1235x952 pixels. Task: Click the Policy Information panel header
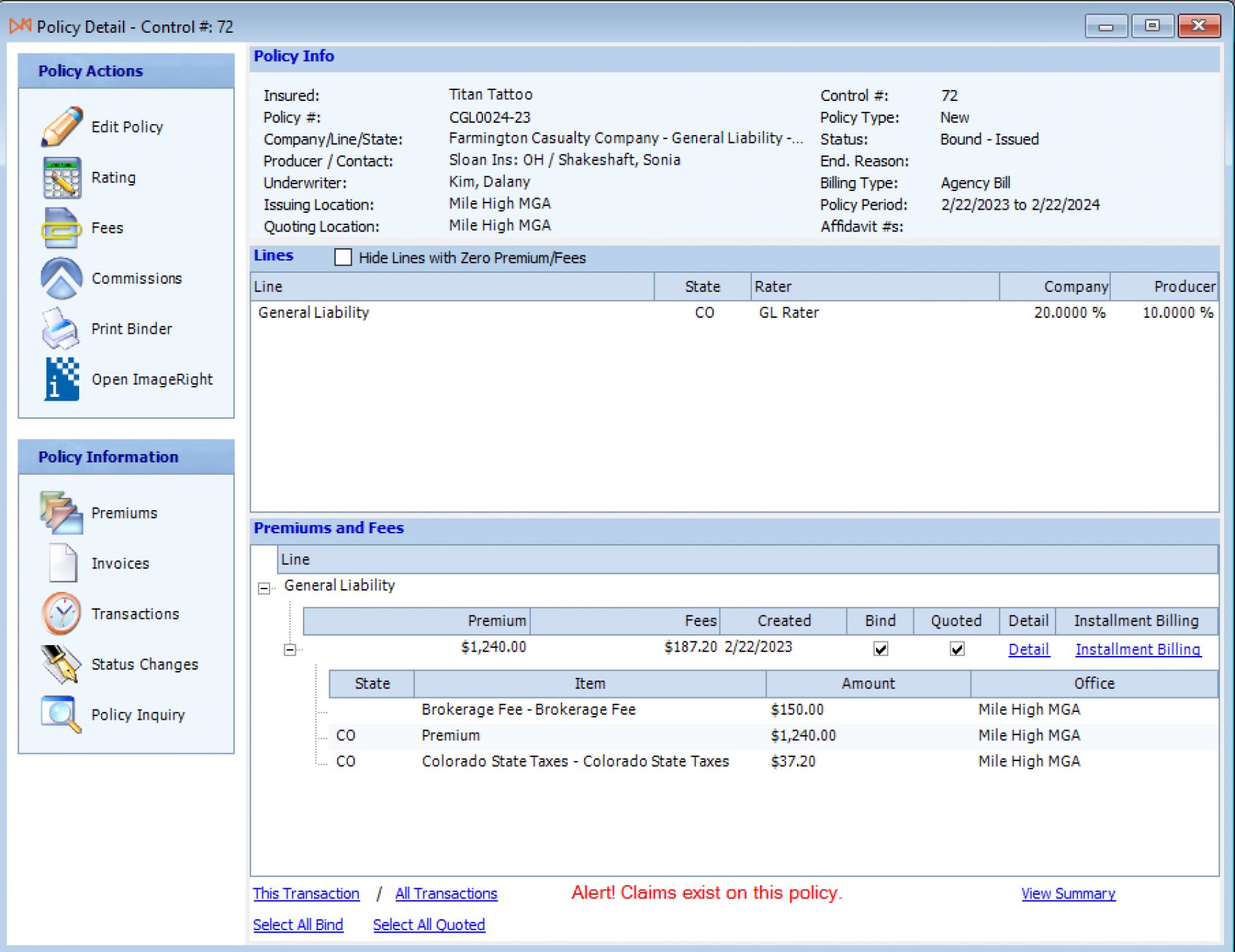pyautogui.click(x=127, y=457)
